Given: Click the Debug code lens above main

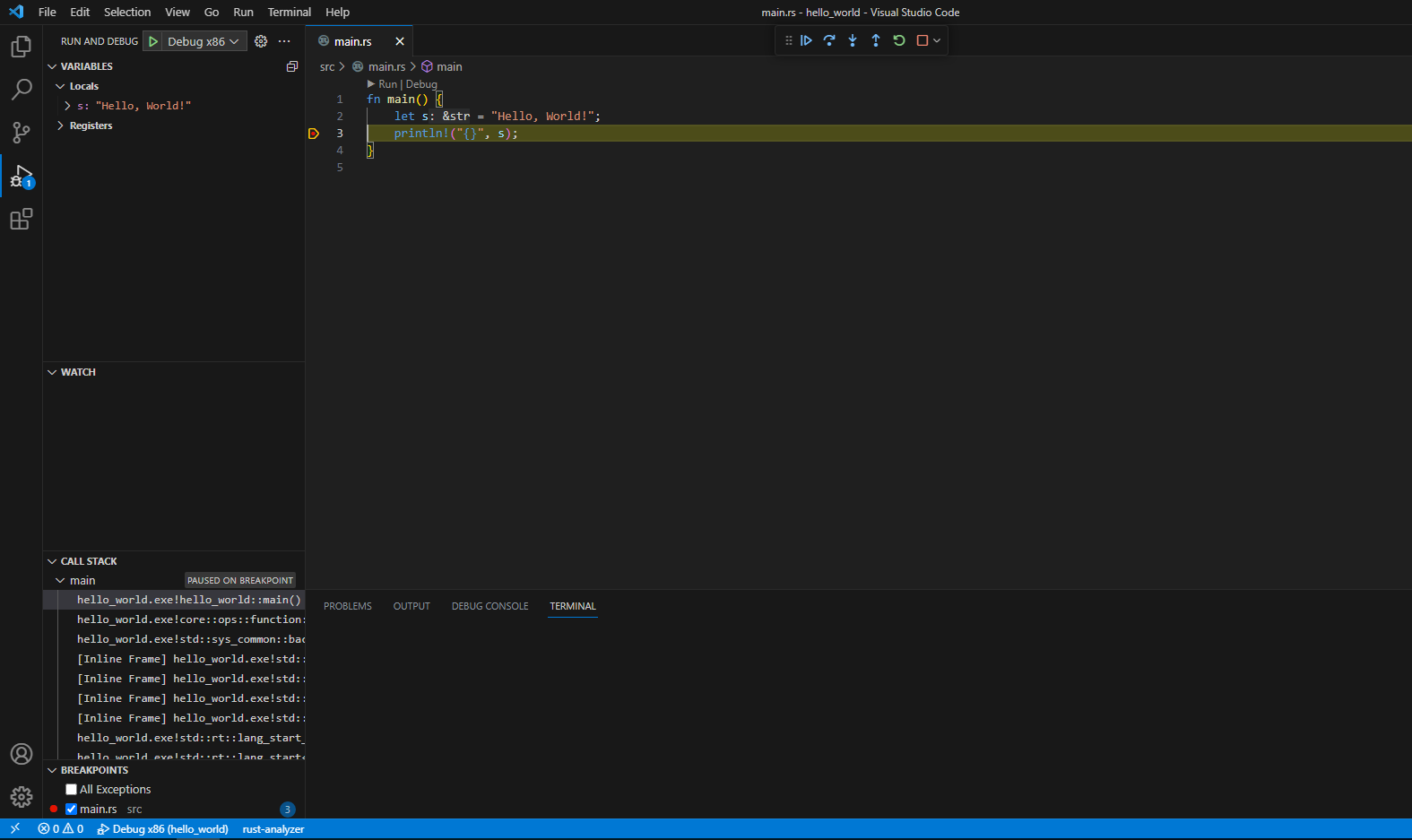Looking at the screenshot, I should pyautogui.click(x=421, y=84).
